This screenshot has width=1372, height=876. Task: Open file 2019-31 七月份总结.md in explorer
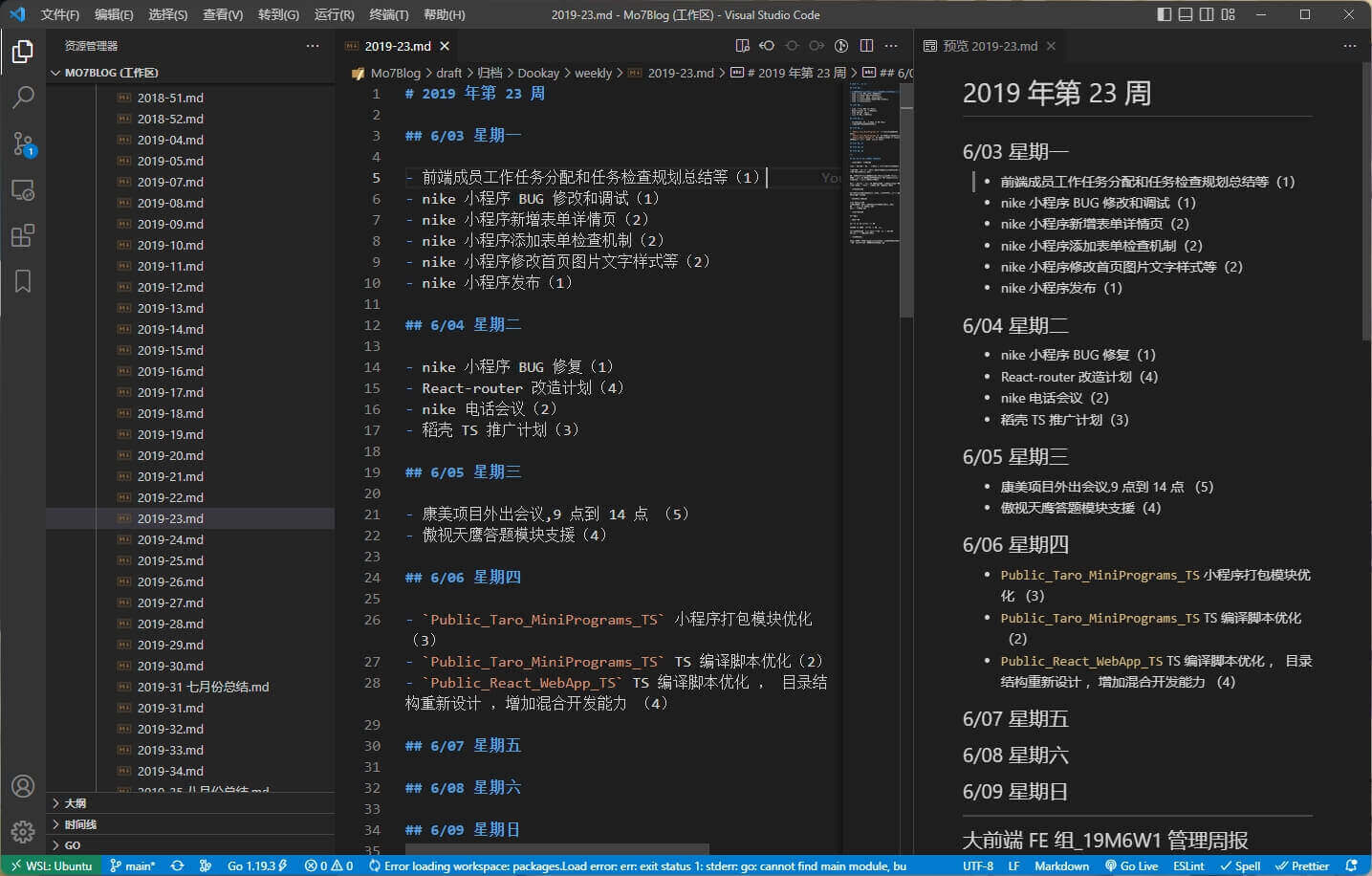coord(190,687)
